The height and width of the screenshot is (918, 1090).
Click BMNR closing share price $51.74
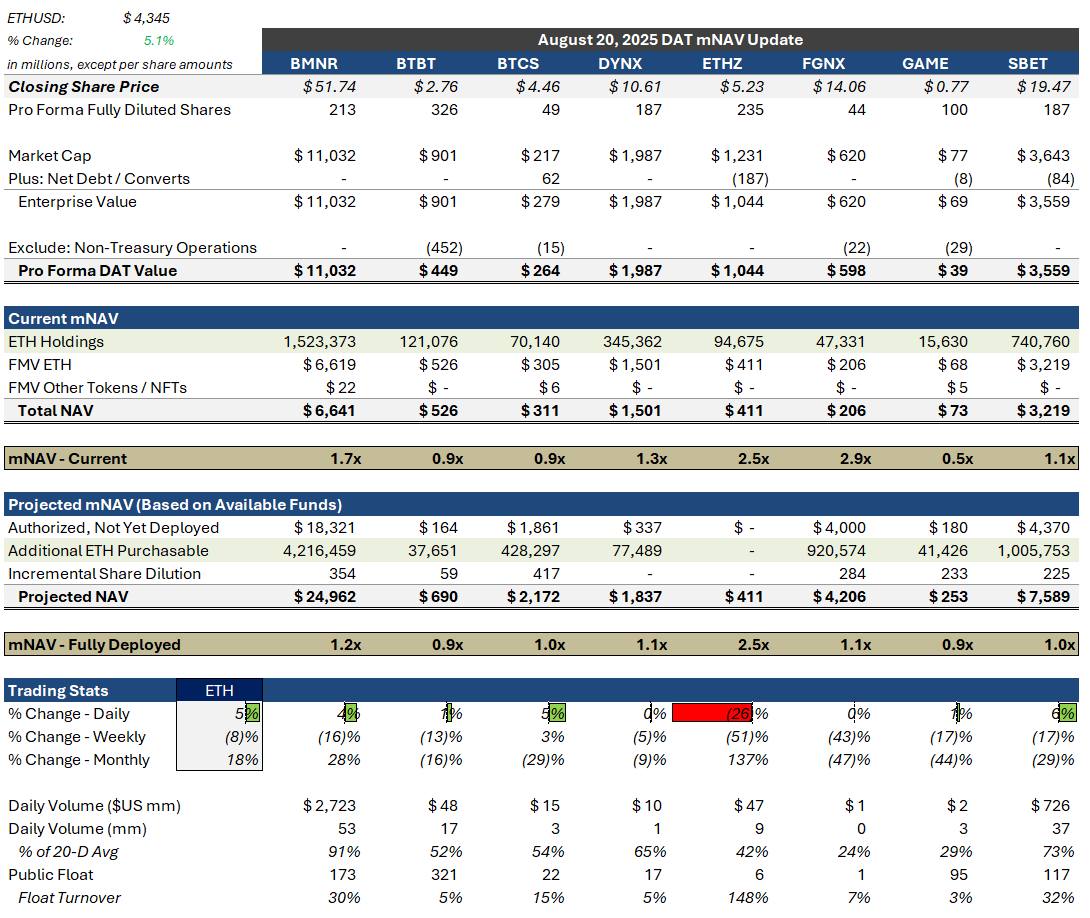click(329, 87)
